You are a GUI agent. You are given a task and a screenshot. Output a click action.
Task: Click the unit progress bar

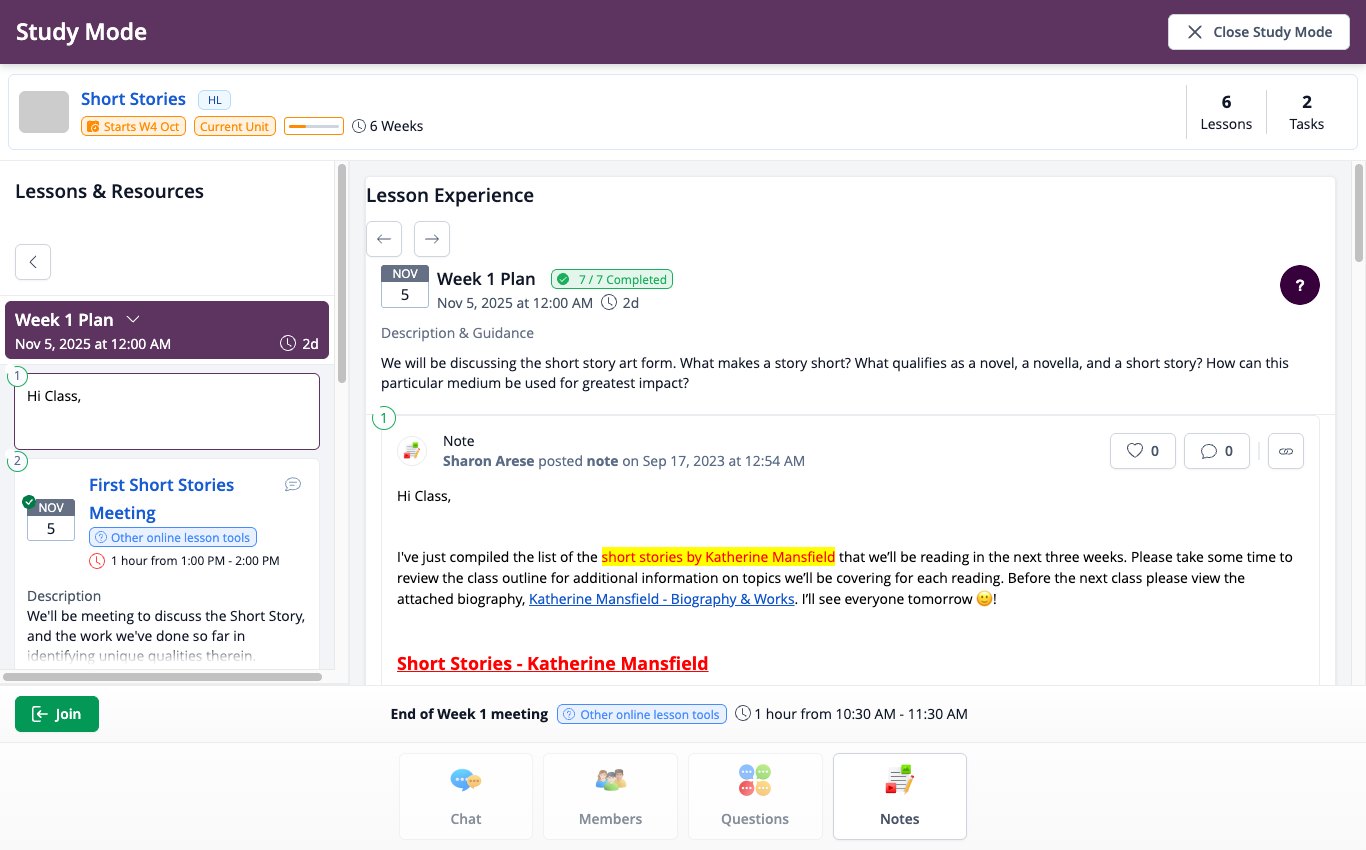click(313, 126)
